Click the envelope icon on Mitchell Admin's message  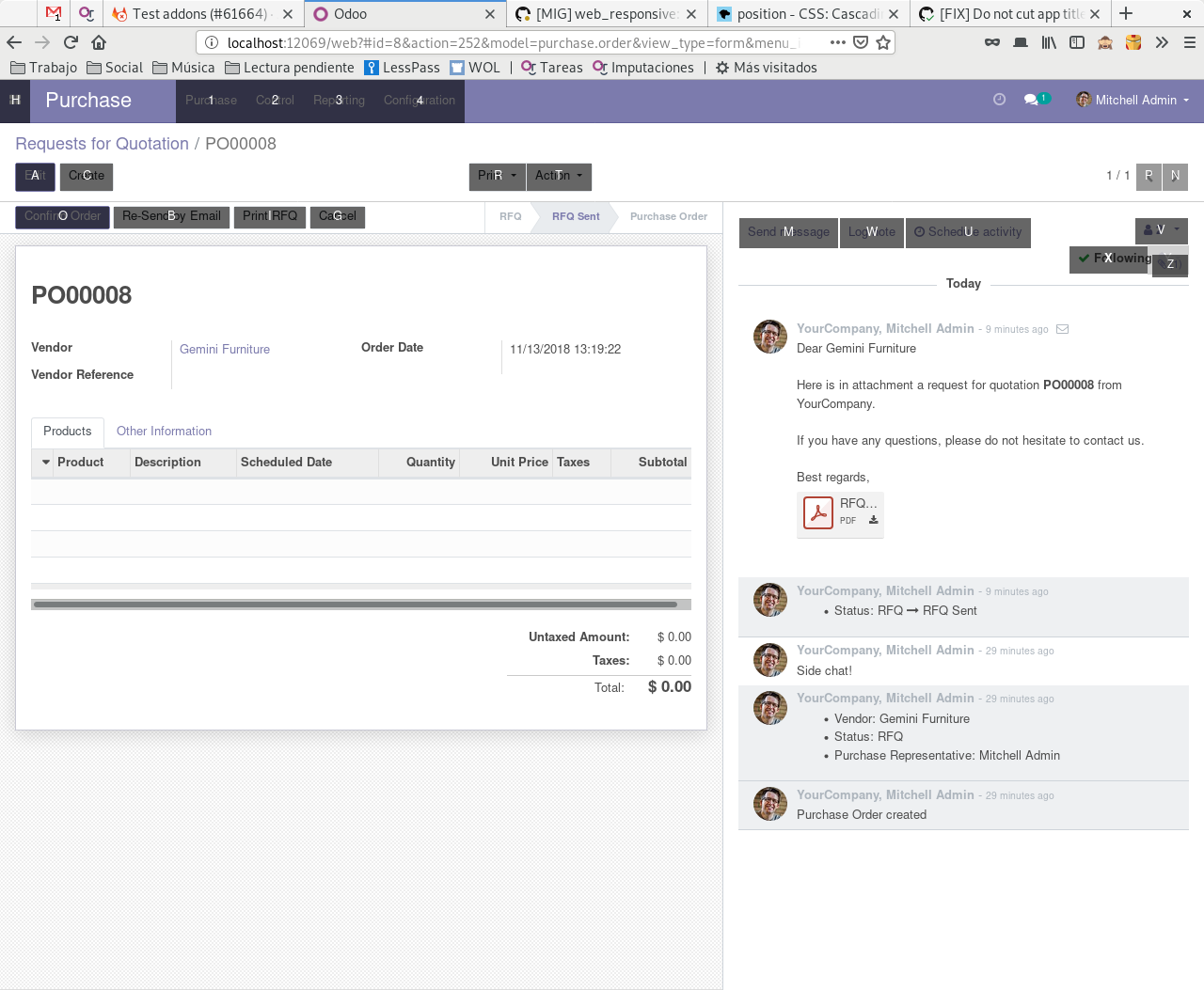[1063, 329]
